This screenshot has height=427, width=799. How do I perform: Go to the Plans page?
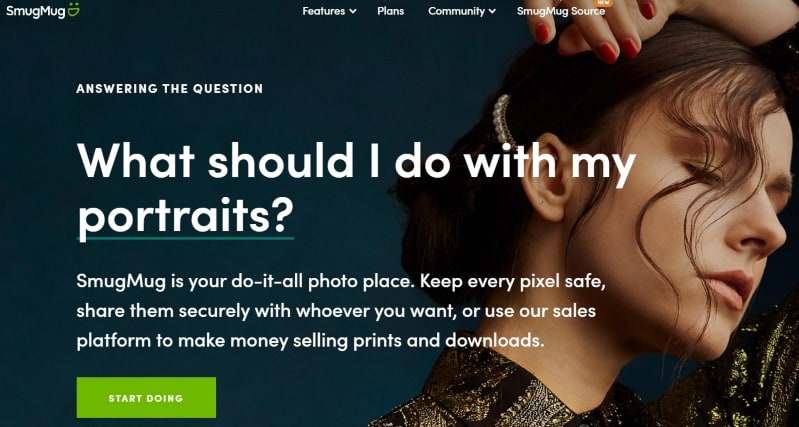click(x=390, y=11)
